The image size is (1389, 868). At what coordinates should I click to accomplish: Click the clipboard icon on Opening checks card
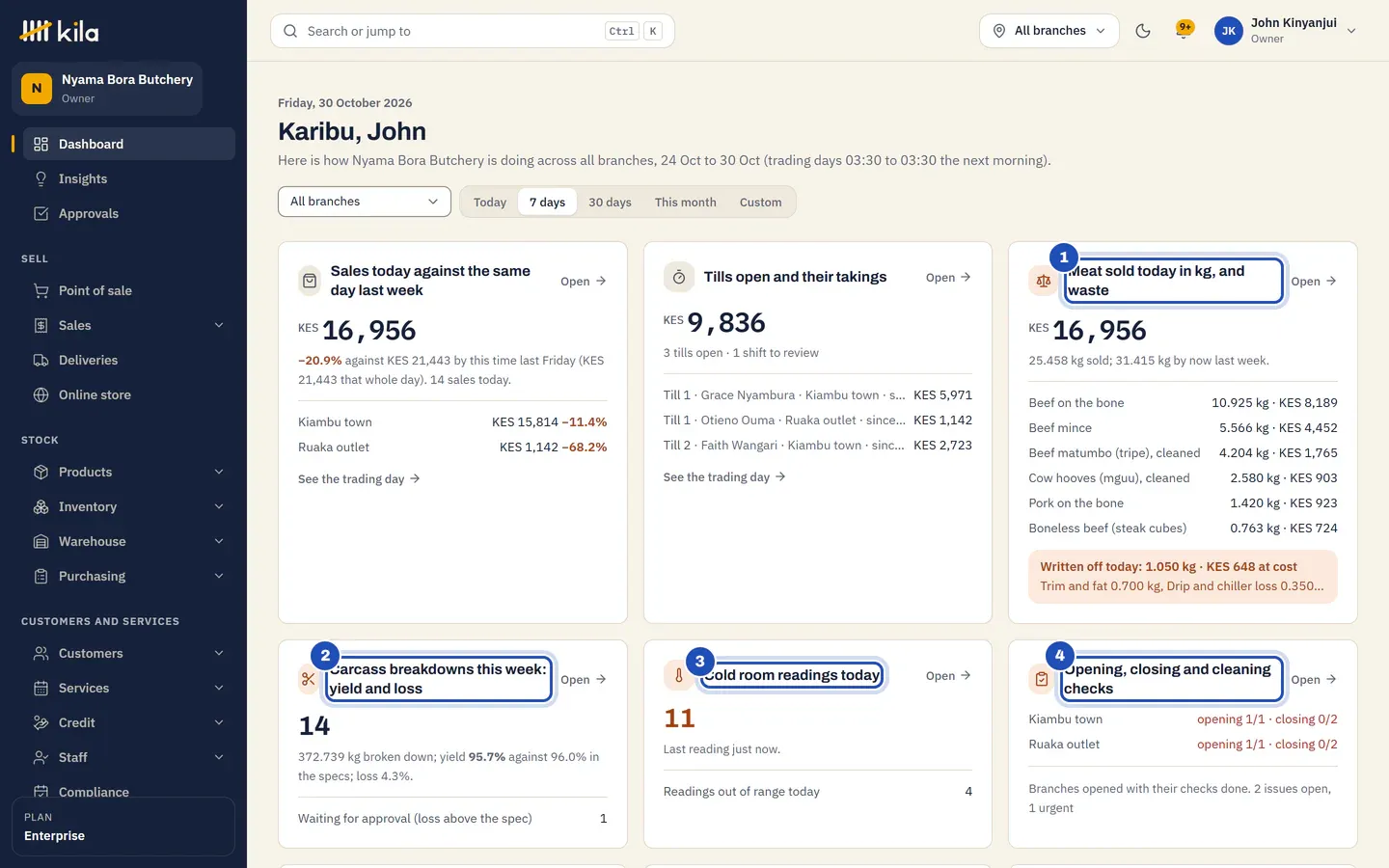(1042, 679)
